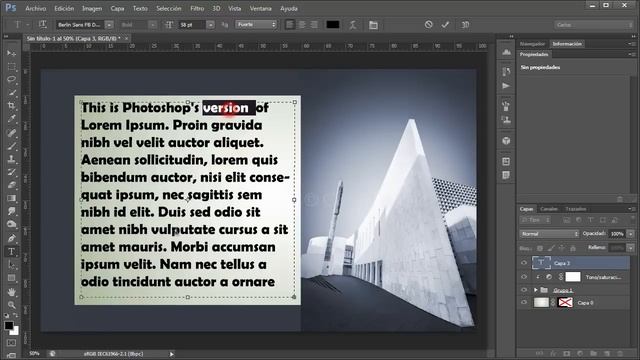The image size is (640, 360).
Task: Select the Brush tool
Action: (x=11, y=146)
